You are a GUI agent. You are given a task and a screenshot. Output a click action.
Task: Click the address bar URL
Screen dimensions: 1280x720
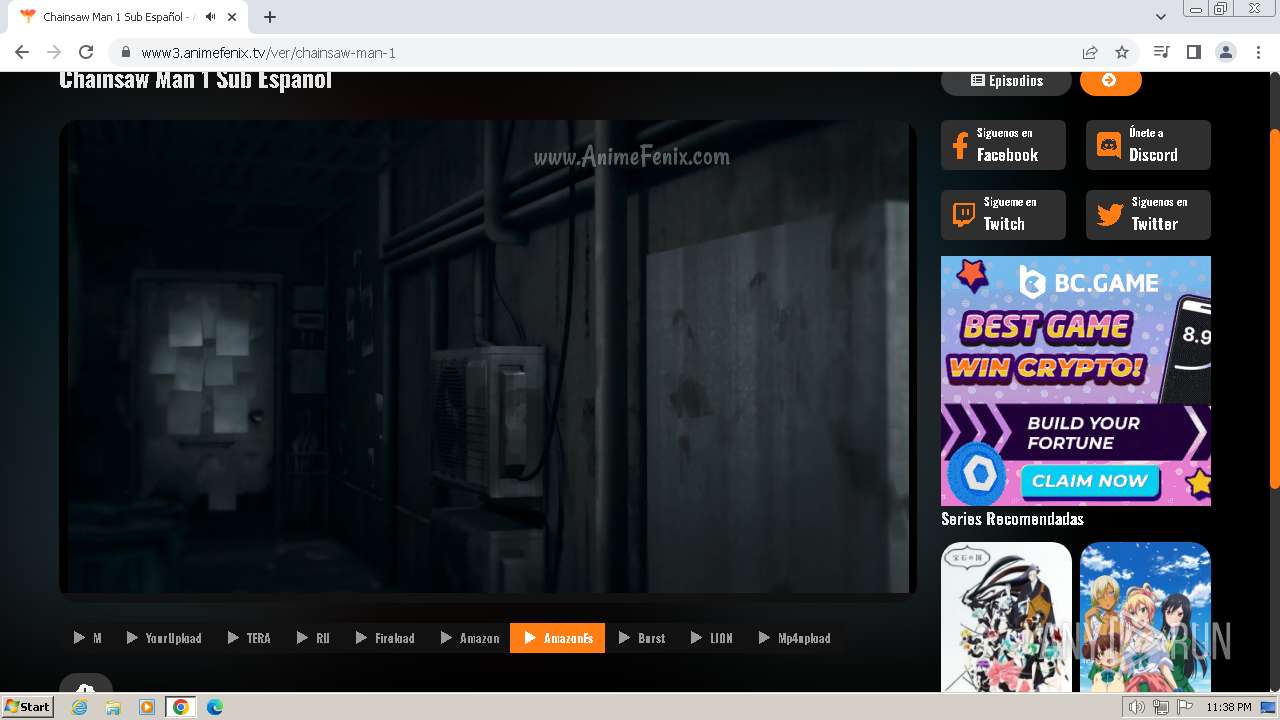[x=268, y=52]
